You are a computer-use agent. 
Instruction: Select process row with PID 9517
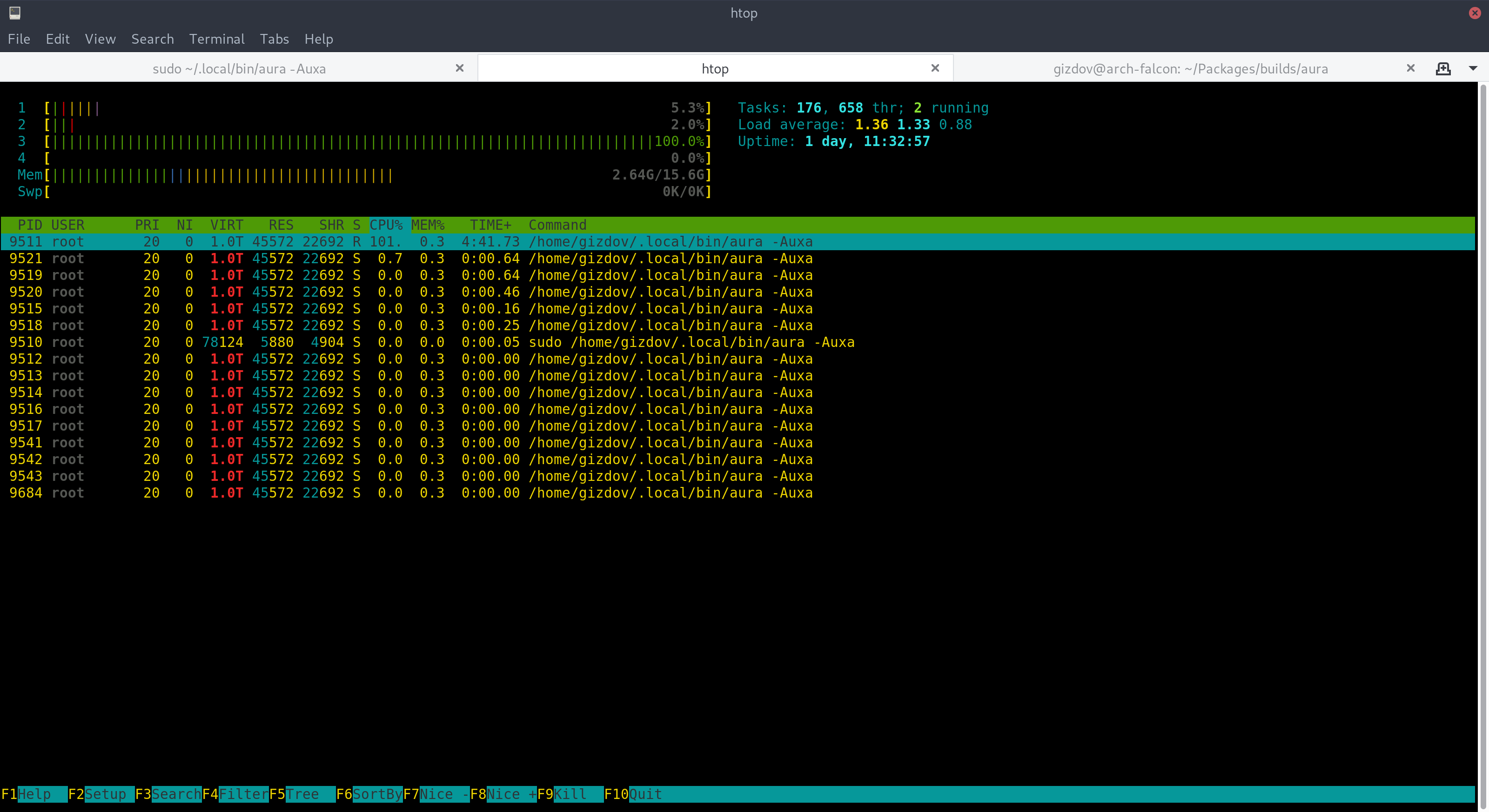[x=738, y=426]
